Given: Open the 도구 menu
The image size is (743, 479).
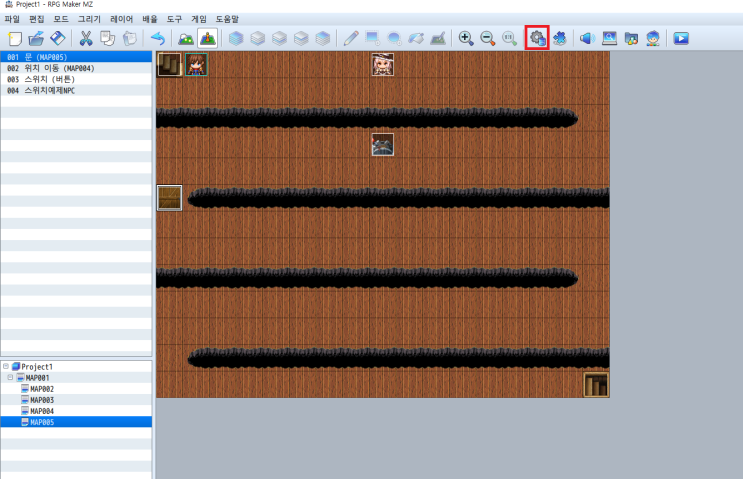Looking at the screenshot, I should coord(174,19).
